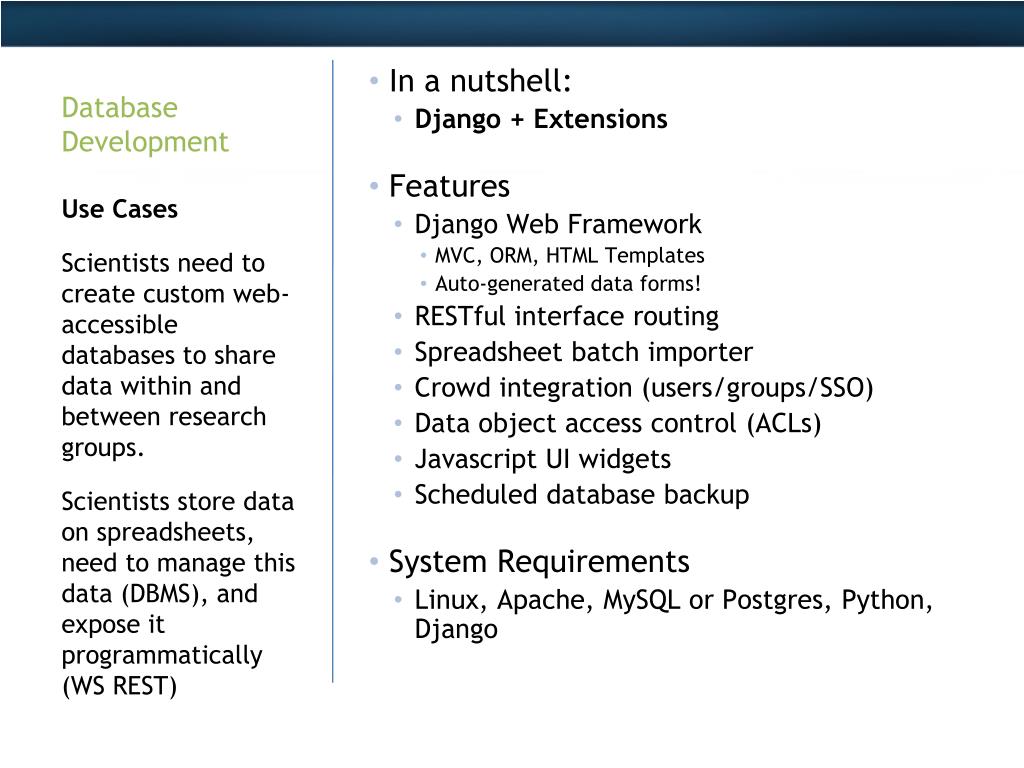
Task: Click the 'Features' heading bullet
Action: (449, 186)
